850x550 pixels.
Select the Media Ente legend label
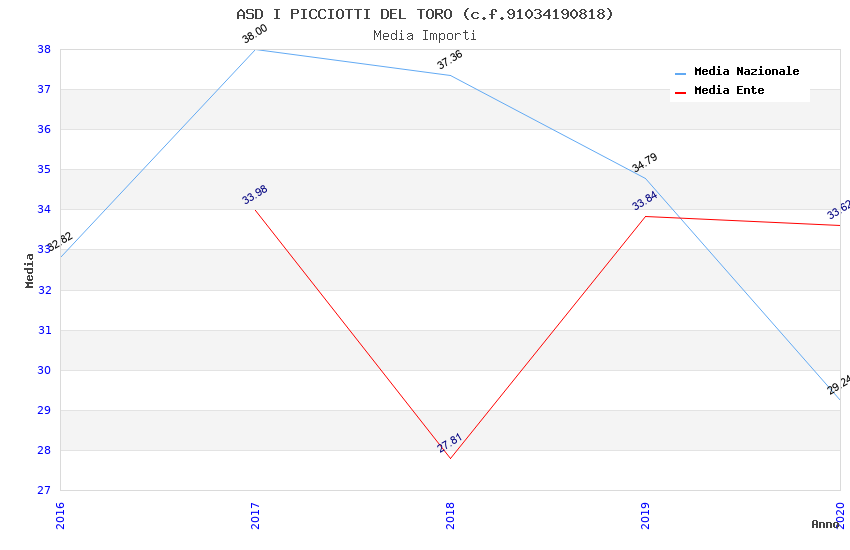click(729, 91)
